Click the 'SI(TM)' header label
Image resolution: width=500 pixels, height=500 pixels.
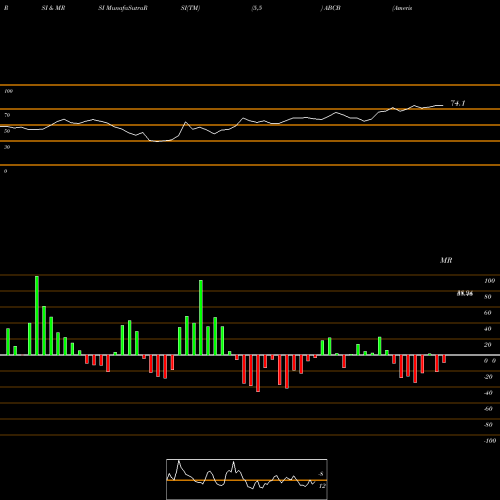pos(190,8)
